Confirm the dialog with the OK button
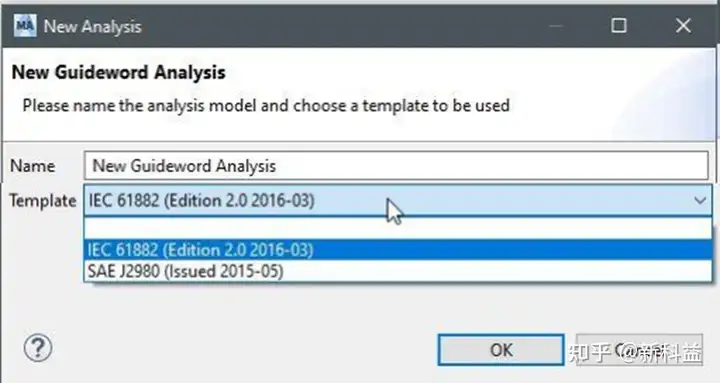The image size is (720, 383). [501, 350]
